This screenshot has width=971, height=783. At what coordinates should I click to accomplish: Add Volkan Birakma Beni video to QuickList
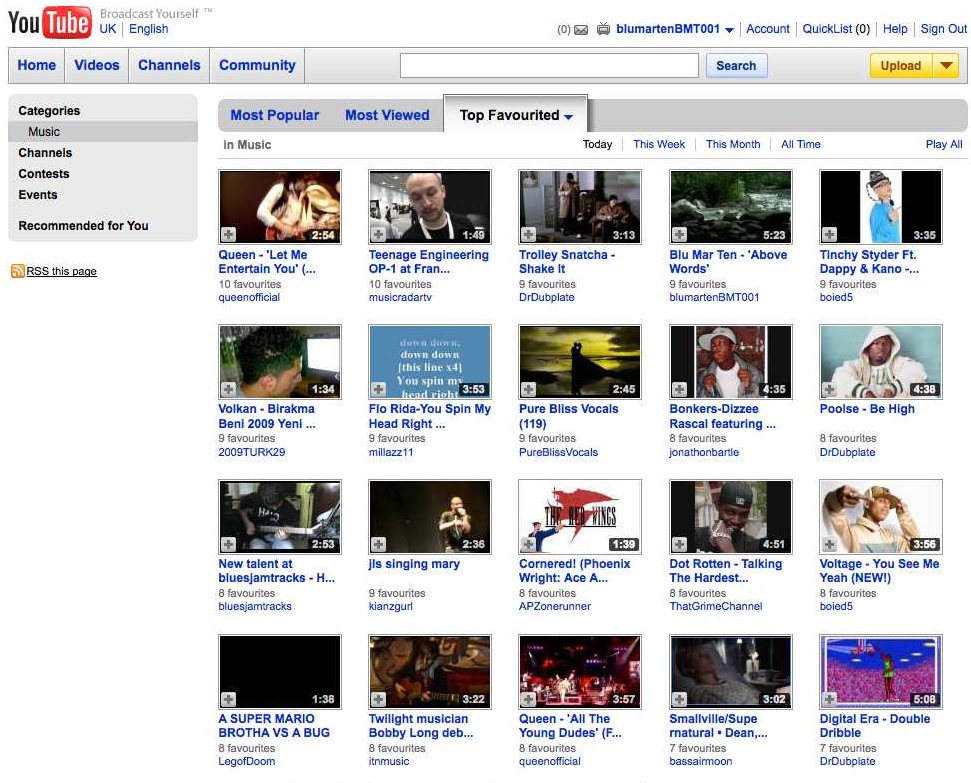(x=229, y=389)
